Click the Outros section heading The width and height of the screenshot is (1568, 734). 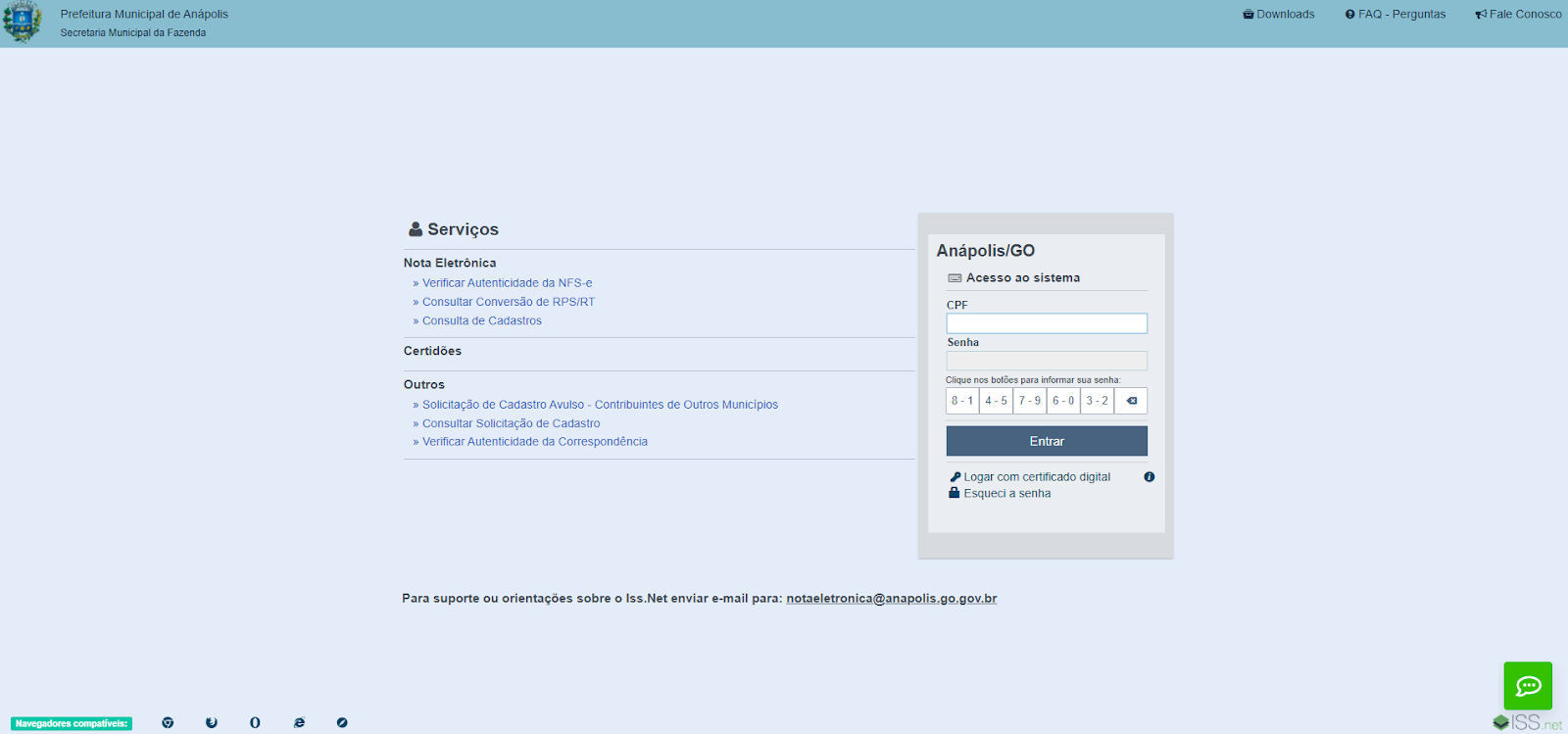click(424, 385)
